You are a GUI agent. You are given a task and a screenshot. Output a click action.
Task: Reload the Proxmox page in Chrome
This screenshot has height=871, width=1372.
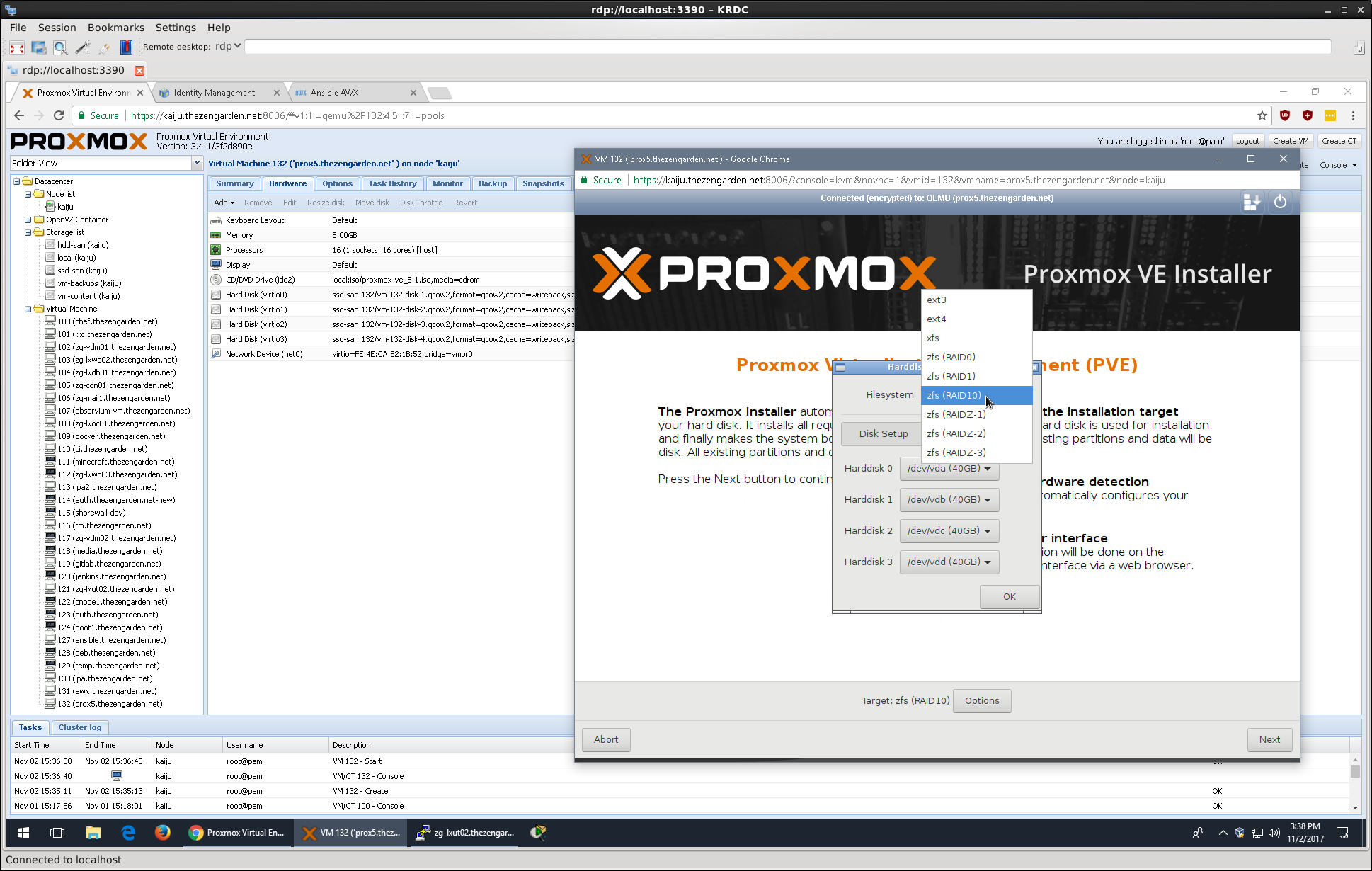tap(59, 115)
